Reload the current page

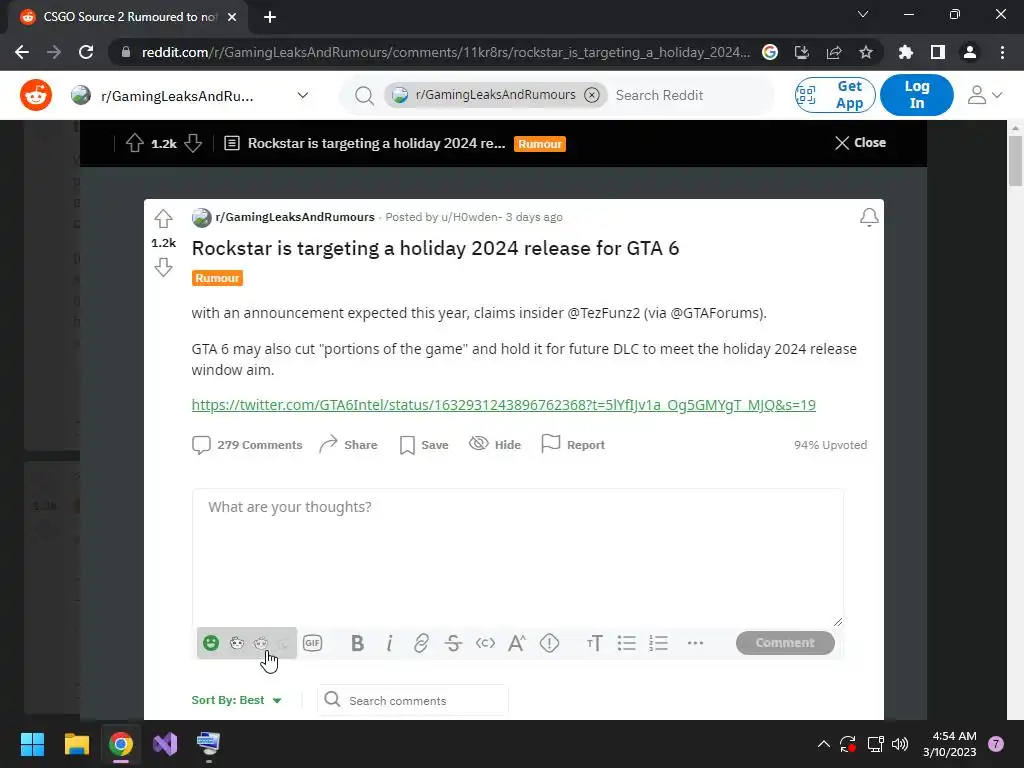pyautogui.click(x=86, y=52)
